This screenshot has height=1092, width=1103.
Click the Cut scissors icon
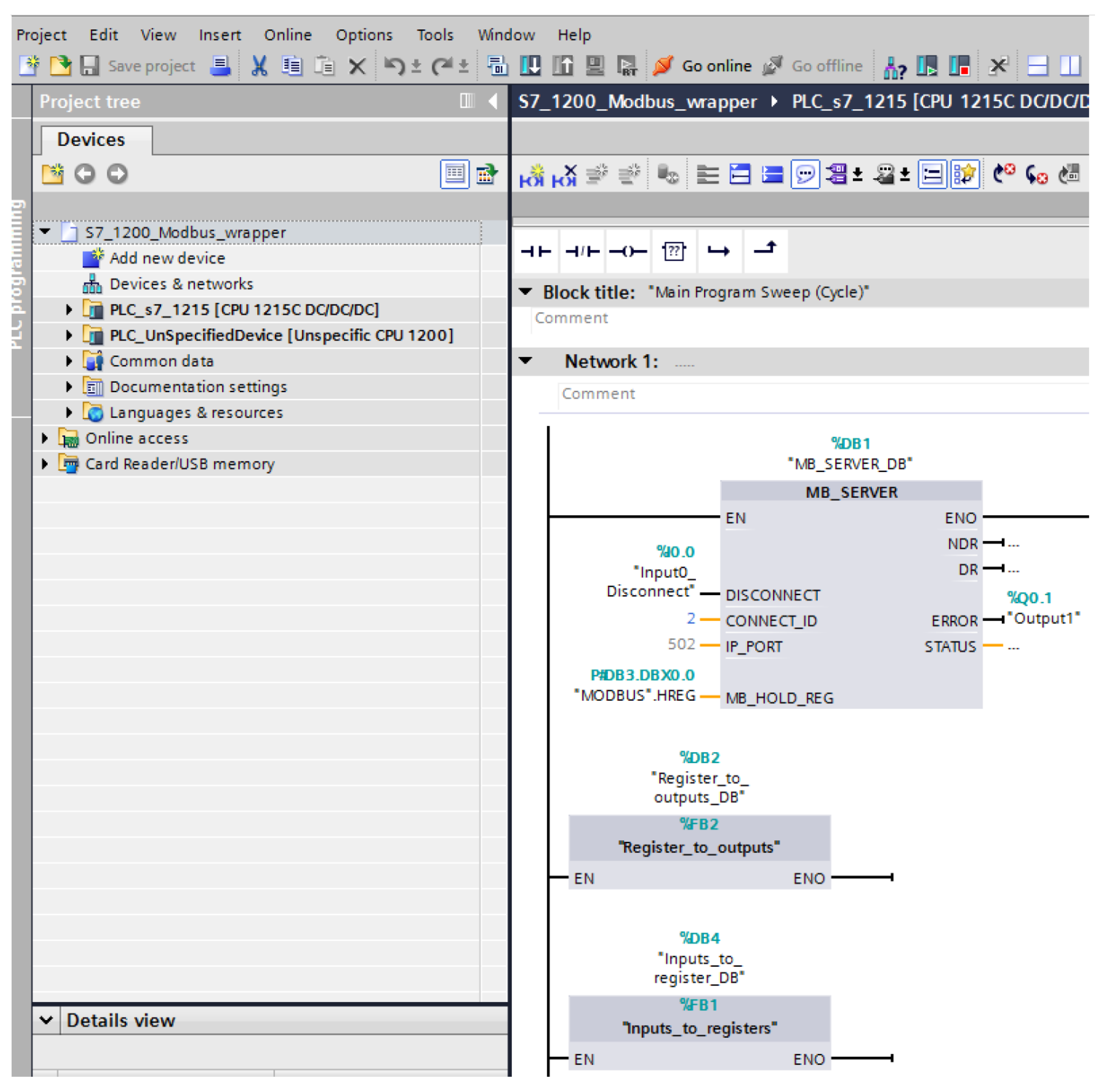tap(259, 66)
